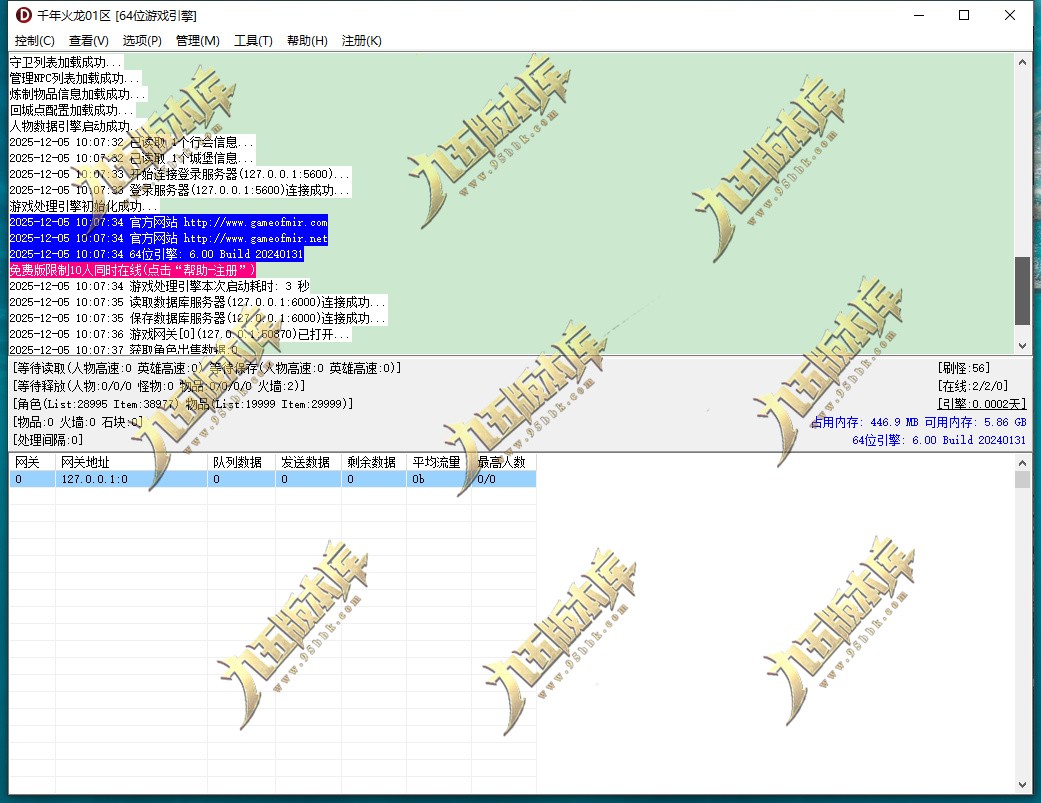Click the 最高人数 column header
The width and height of the screenshot is (1041, 803).
[x=504, y=462]
